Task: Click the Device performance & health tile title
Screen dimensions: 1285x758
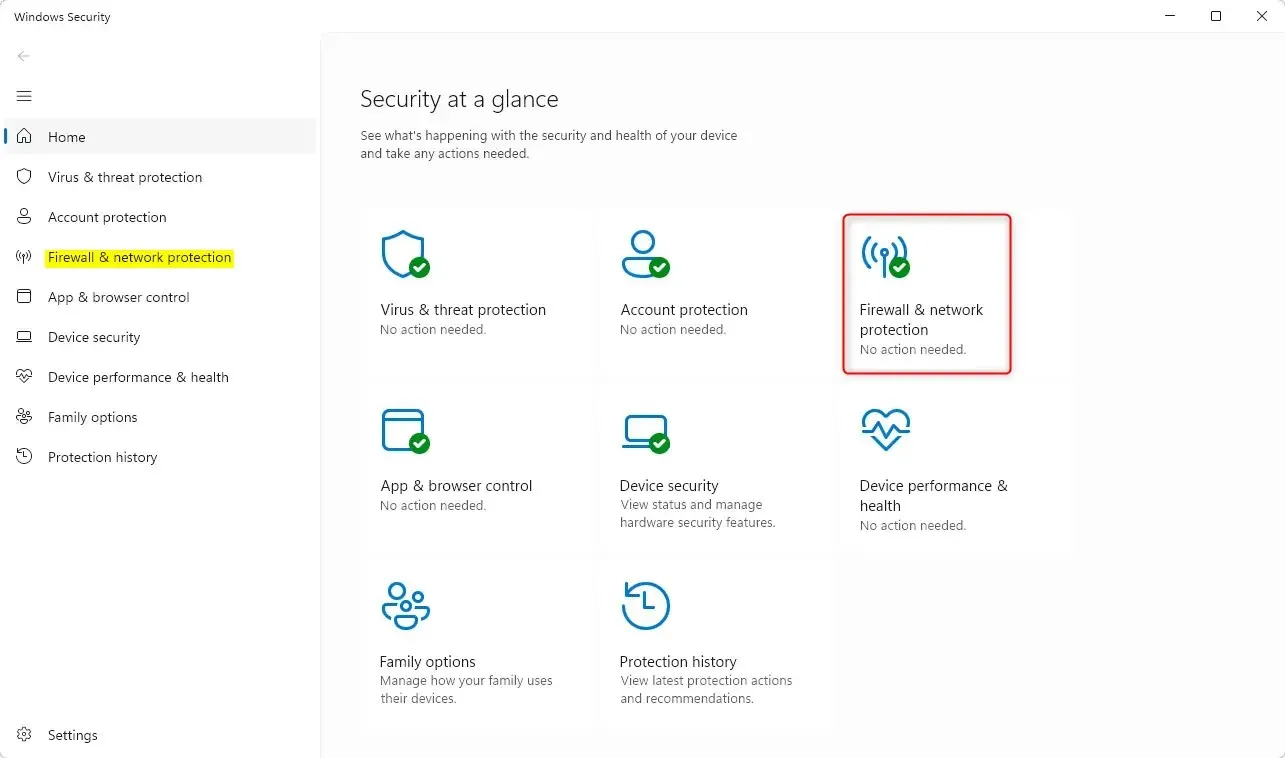Action: tap(933, 496)
